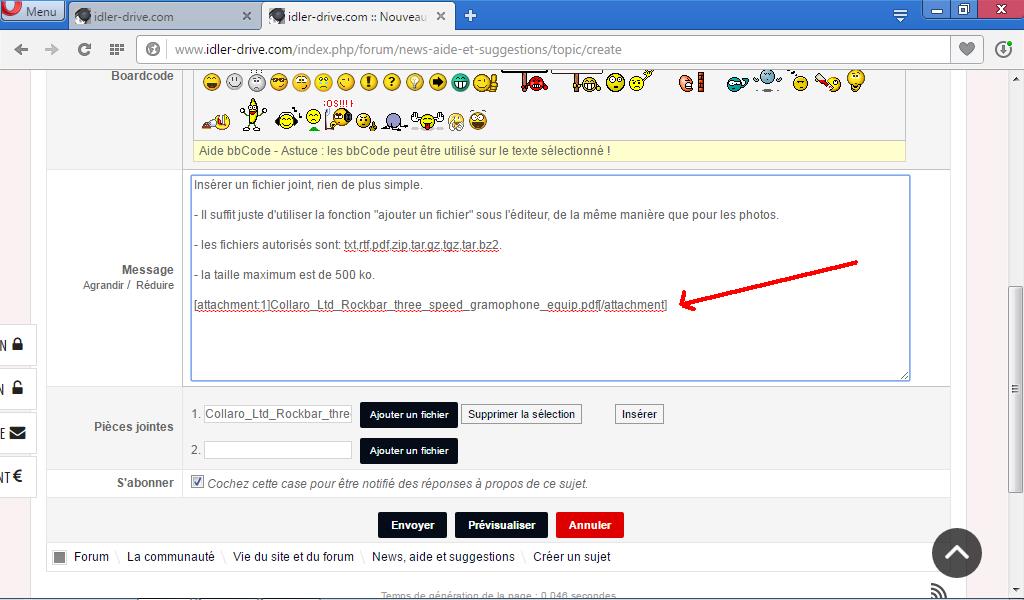Bookmark page with the heart icon
Image resolution: width=1024 pixels, height=600 pixels.
[966, 49]
